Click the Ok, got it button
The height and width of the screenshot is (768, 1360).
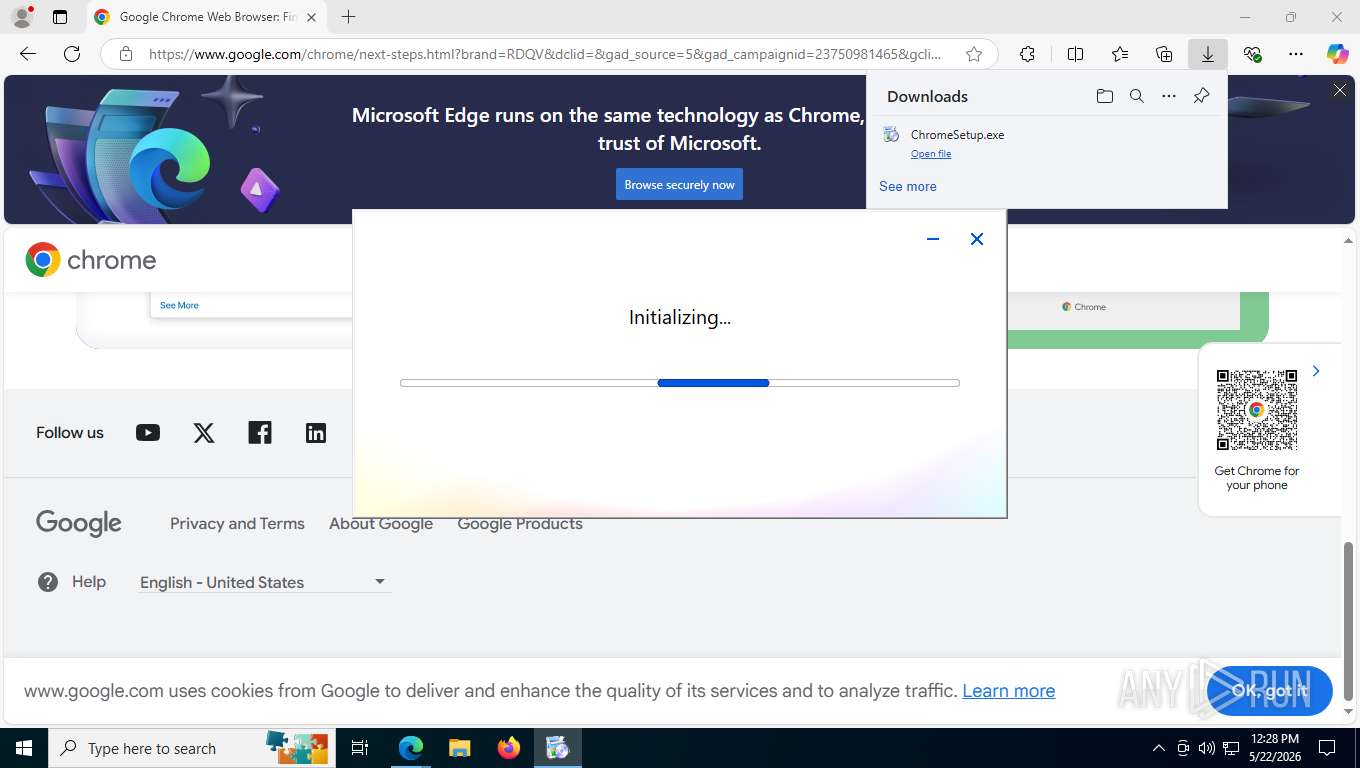[1270, 691]
